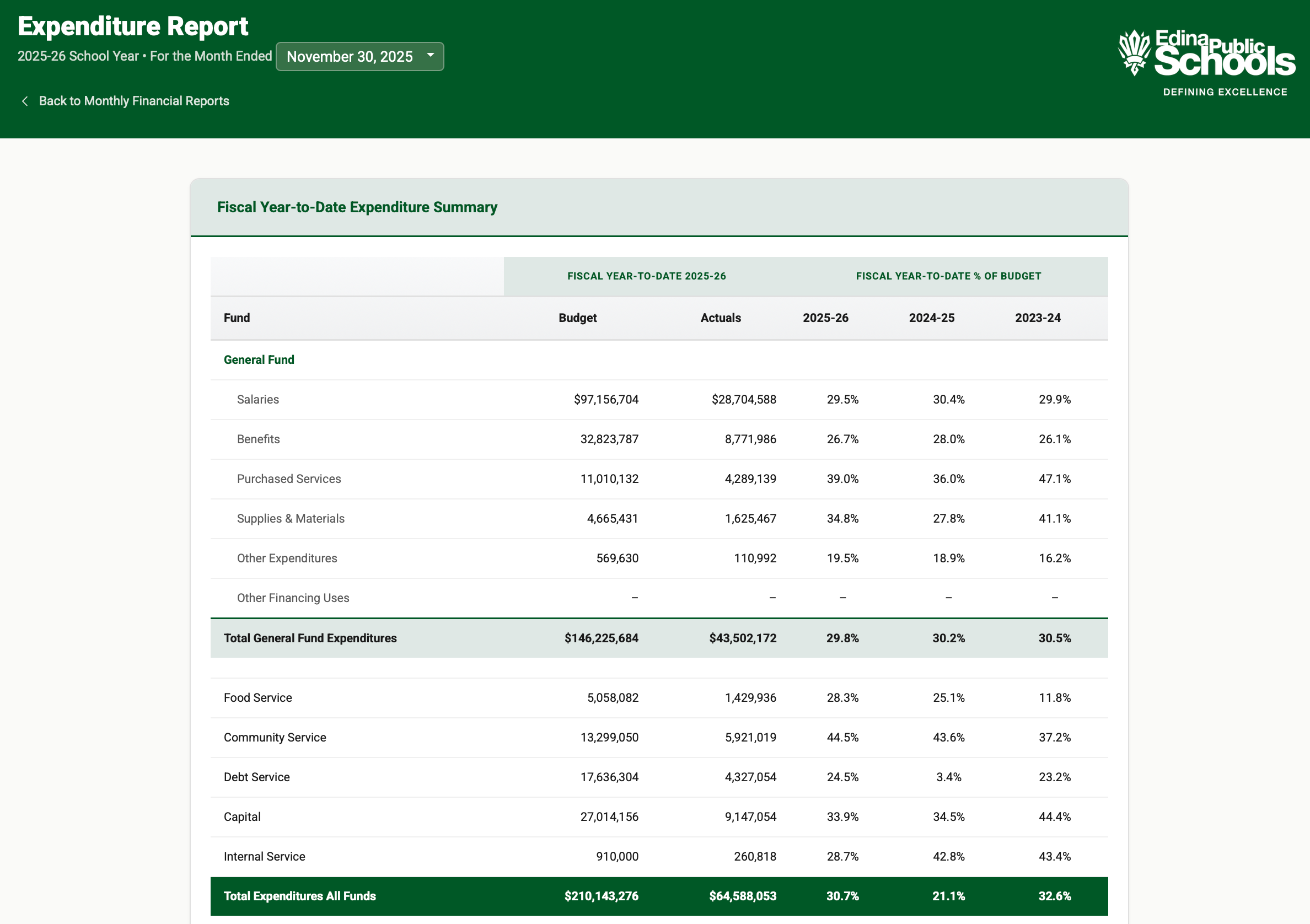Select the Purchased Services row
The width and height of the screenshot is (1310, 924).
[289, 479]
